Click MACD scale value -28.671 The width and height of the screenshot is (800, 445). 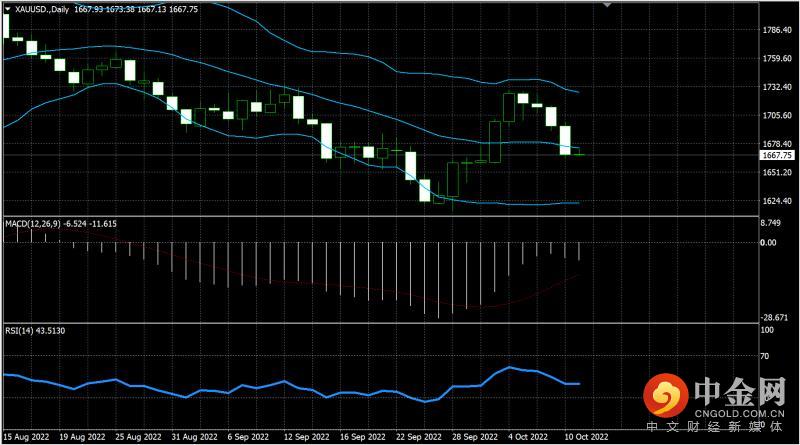(774, 317)
